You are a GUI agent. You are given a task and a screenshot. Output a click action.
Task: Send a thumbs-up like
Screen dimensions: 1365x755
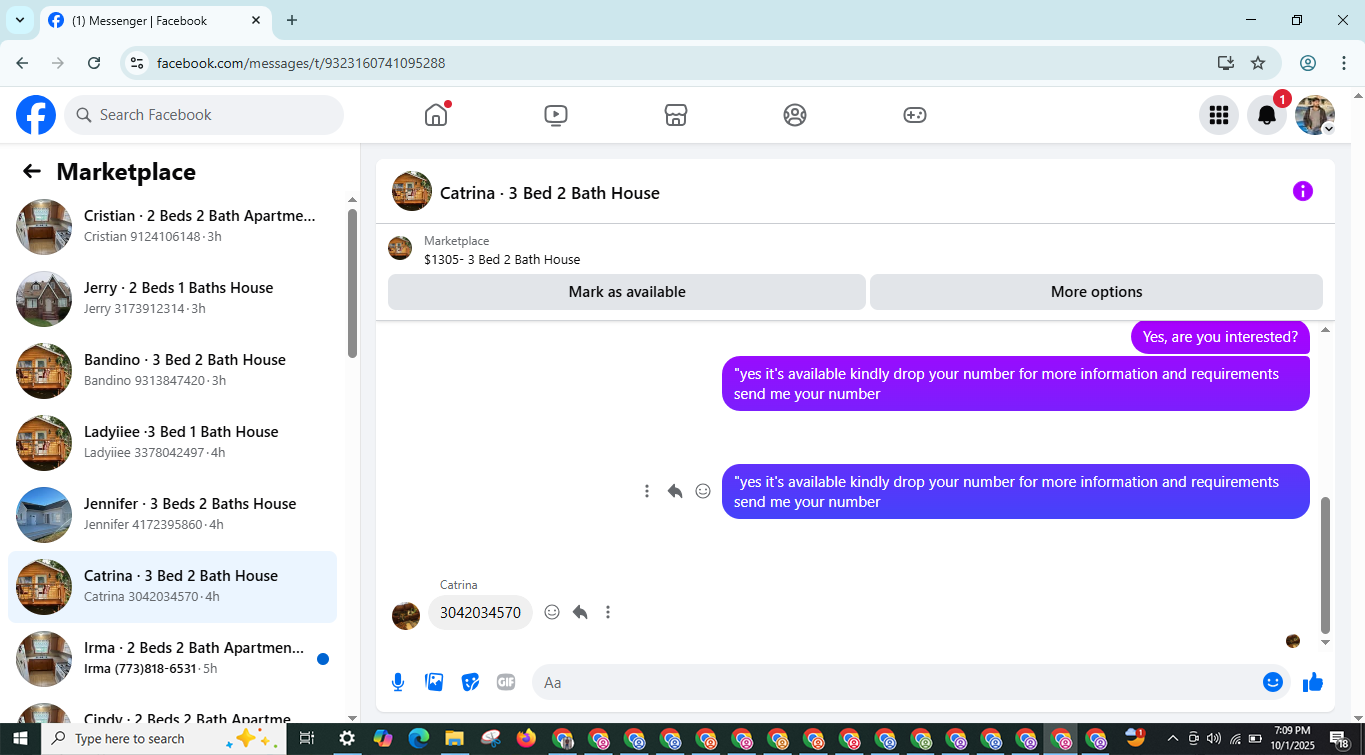point(1313,682)
